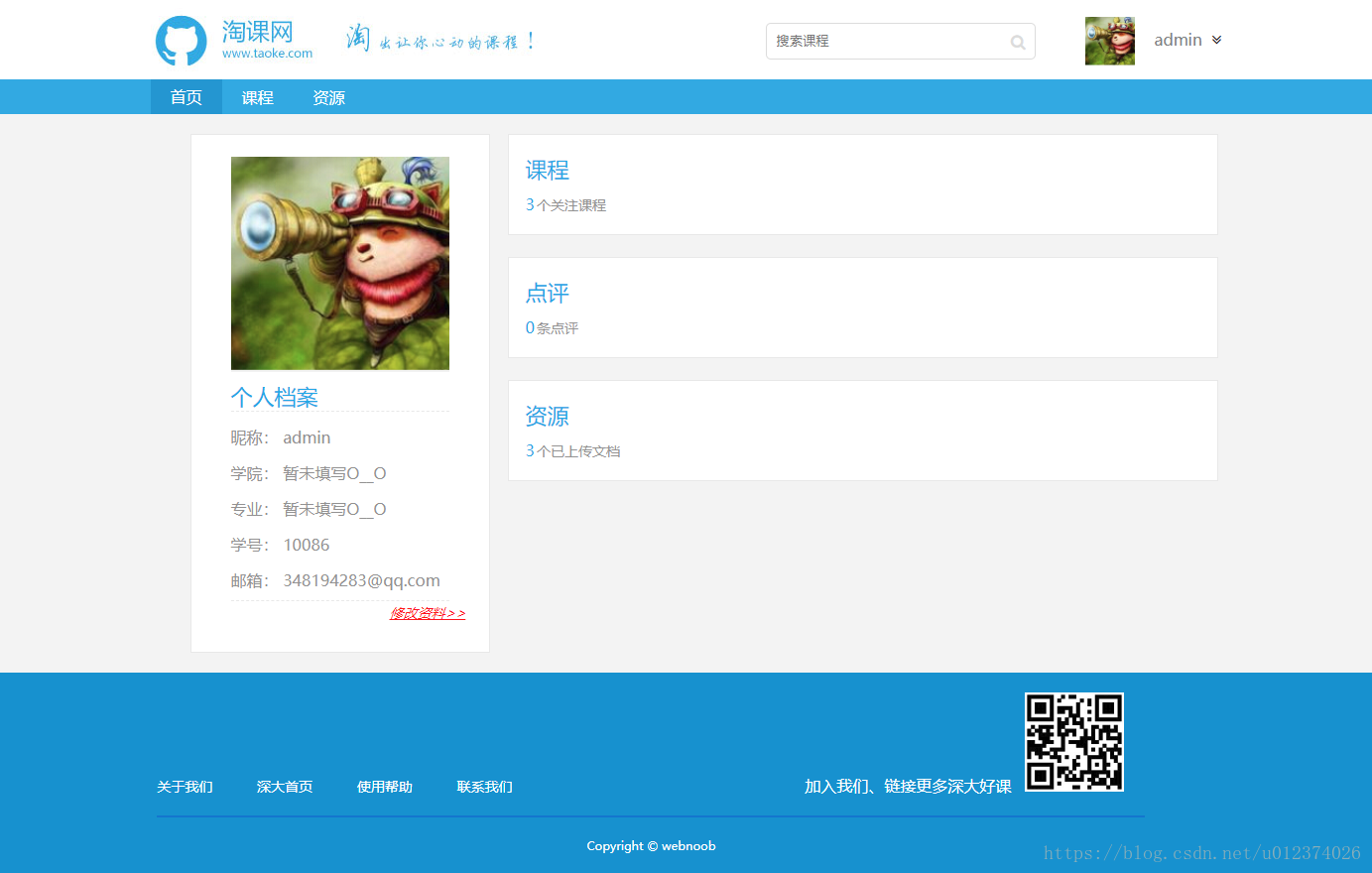Click the www.taoke.com URL text
The image size is (1372, 873).
pyautogui.click(x=268, y=54)
